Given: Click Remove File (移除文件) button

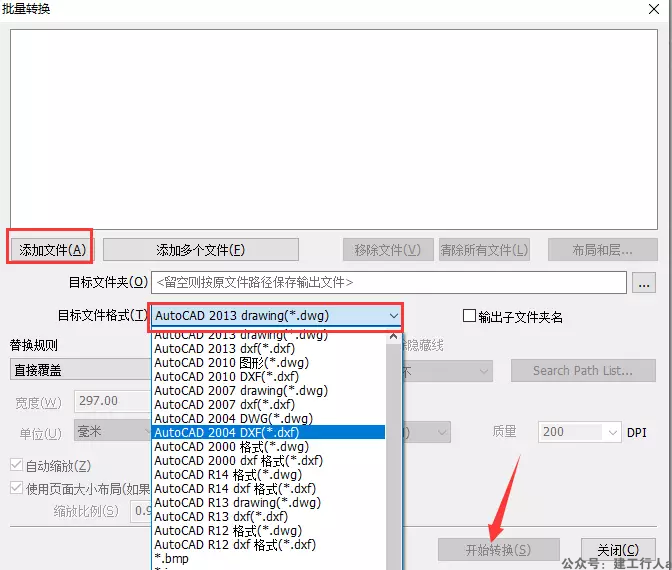Looking at the screenshot, I should pyautogui.click(x=388, y=250).
